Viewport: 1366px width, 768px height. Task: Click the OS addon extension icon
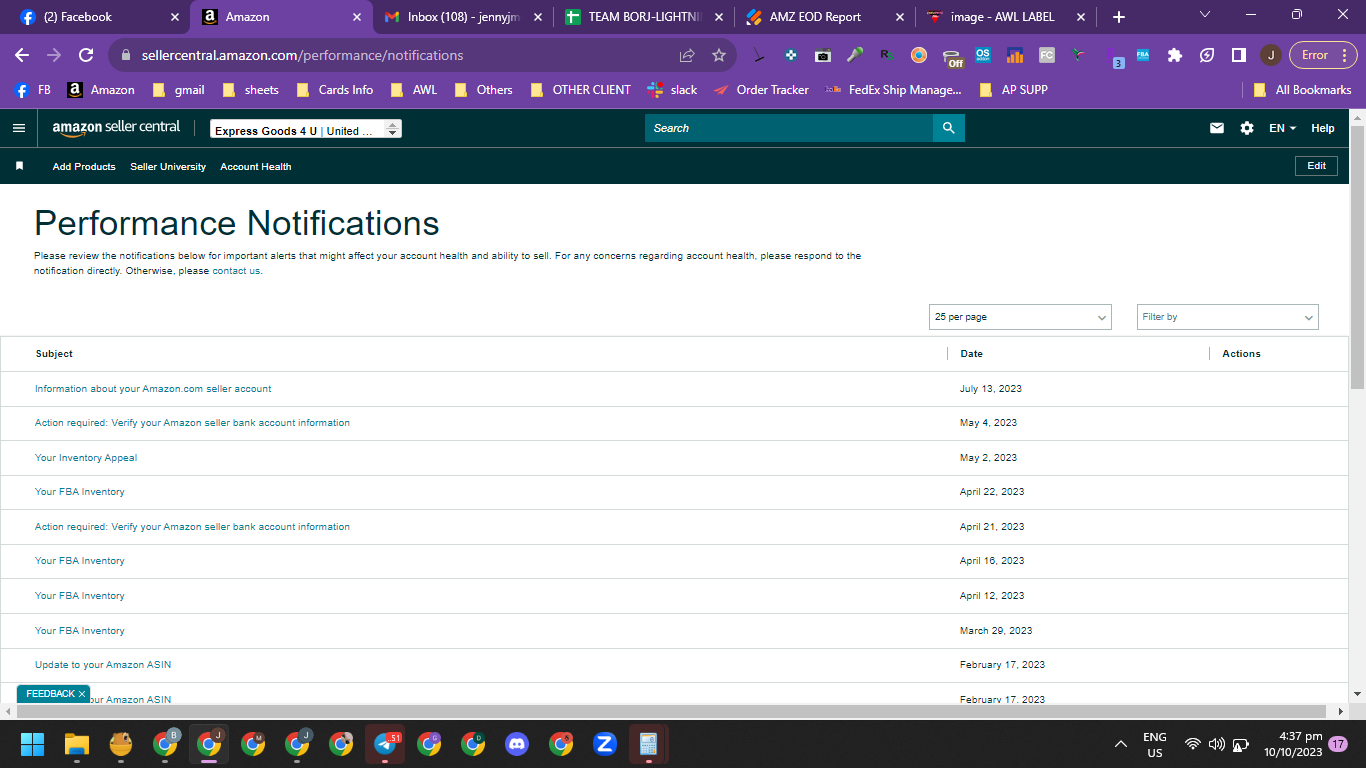(983, 55)
